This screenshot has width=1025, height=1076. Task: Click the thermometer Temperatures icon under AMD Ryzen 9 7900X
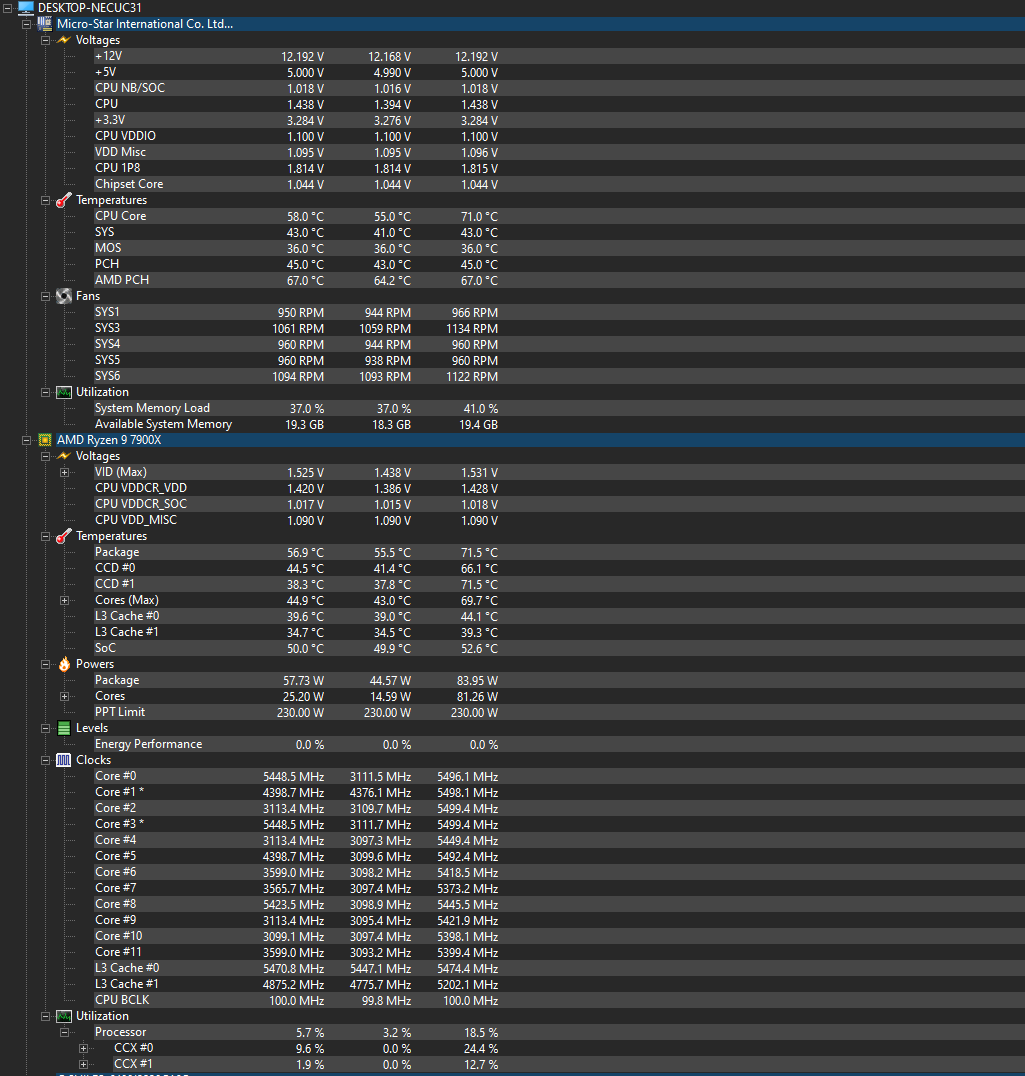pyautogui.click(x=64, y=536)
